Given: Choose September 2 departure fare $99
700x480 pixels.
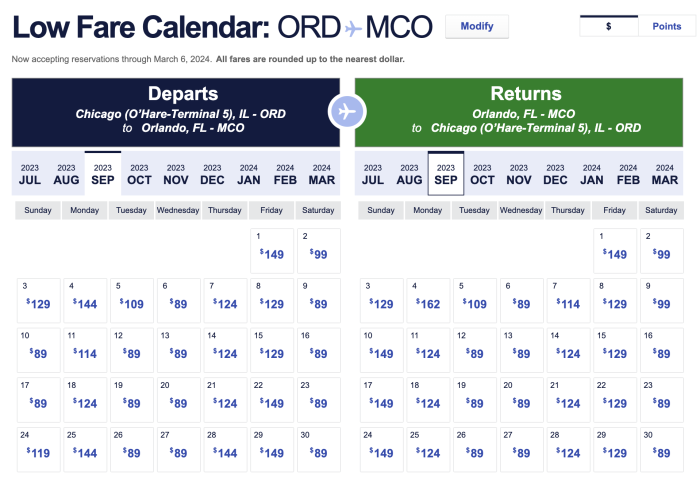Looking at the screenshot, I should click(319, 249).
